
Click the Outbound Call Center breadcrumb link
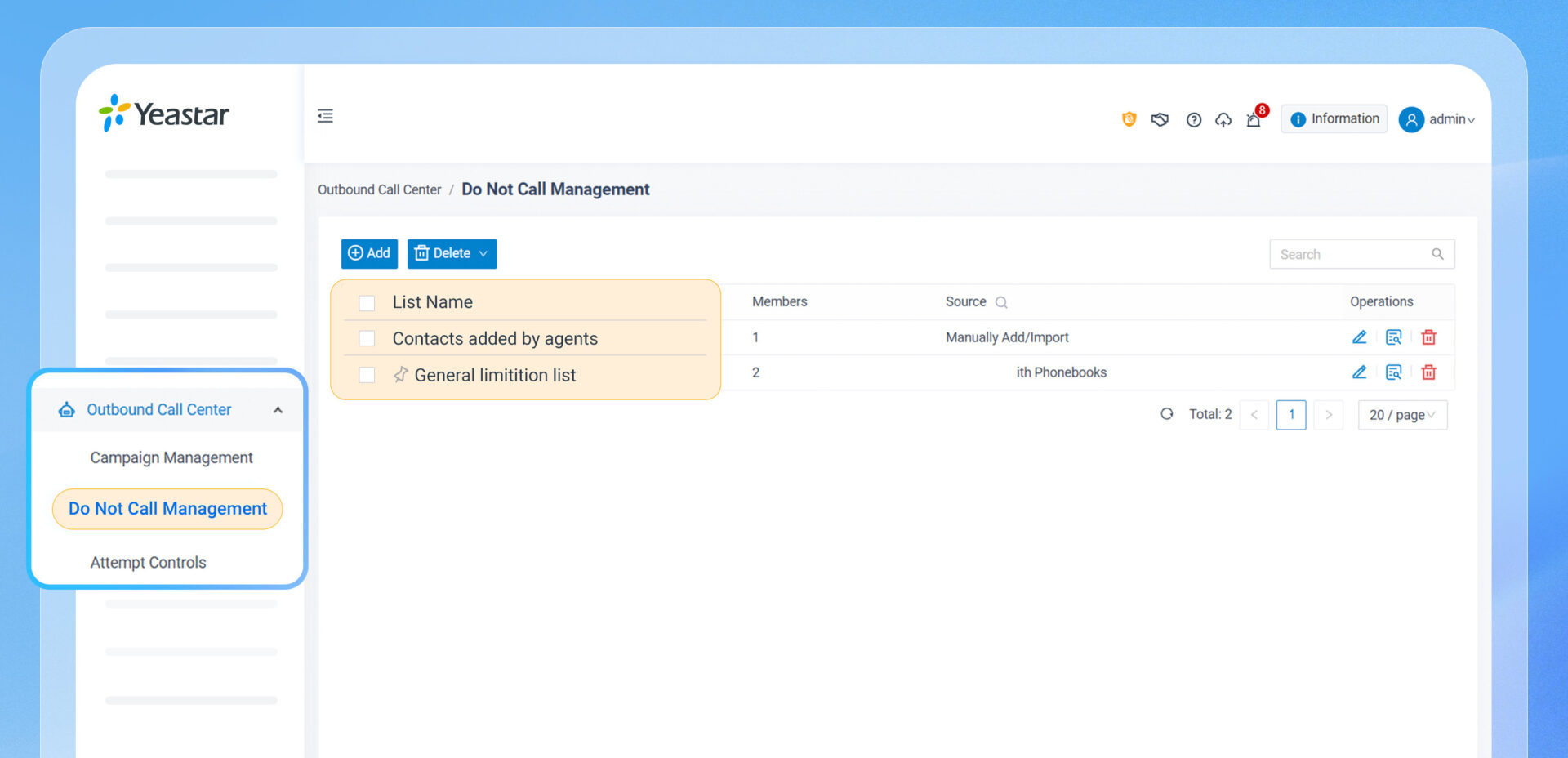point(379,189)
